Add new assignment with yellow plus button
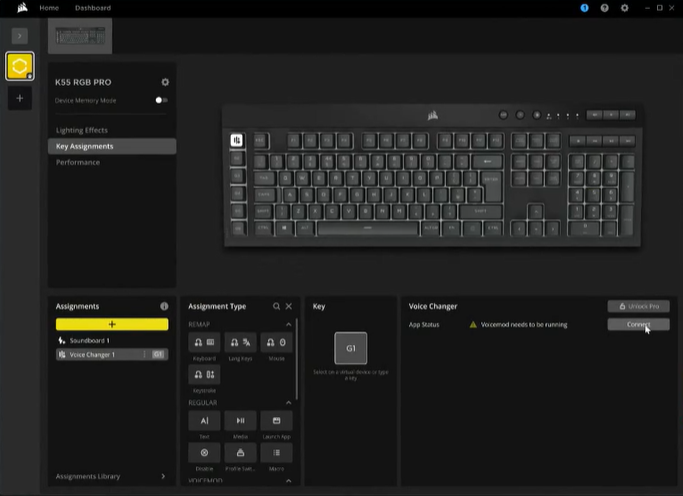Viewport: 683px width, 496px height. [112, 324]
